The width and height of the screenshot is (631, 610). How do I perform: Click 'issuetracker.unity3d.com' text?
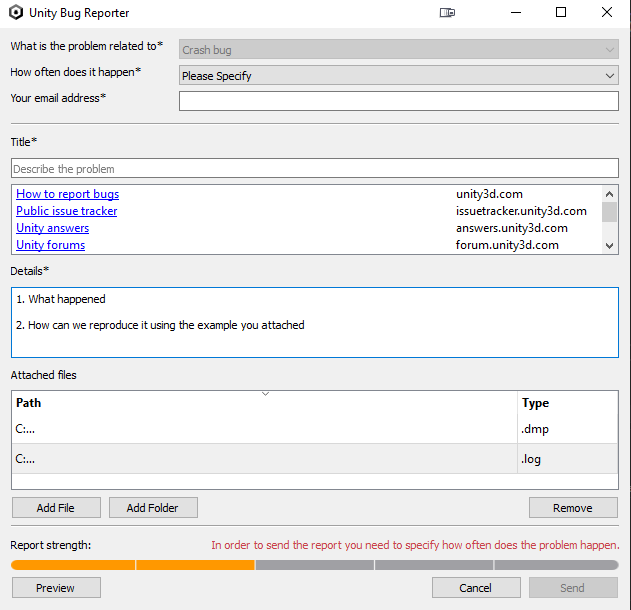pos(521,211)
